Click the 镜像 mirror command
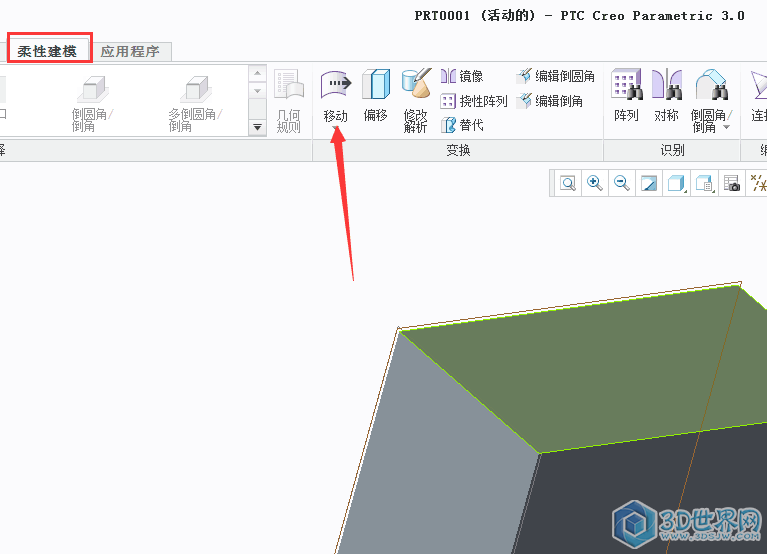The height and width of the screenshot is (554, 767). coord(462,76)
